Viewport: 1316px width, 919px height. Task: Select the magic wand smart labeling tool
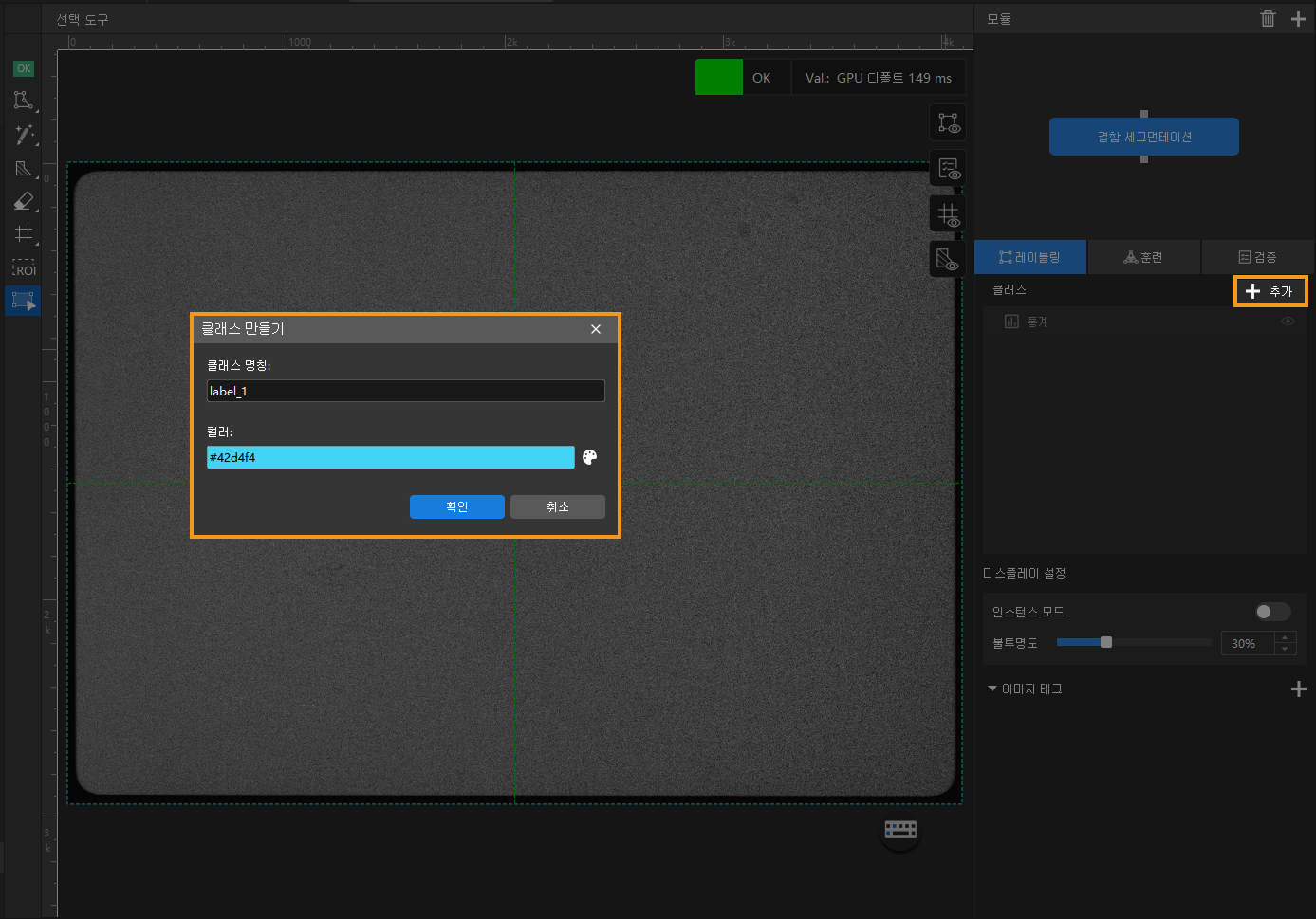(x=24, y=135)
